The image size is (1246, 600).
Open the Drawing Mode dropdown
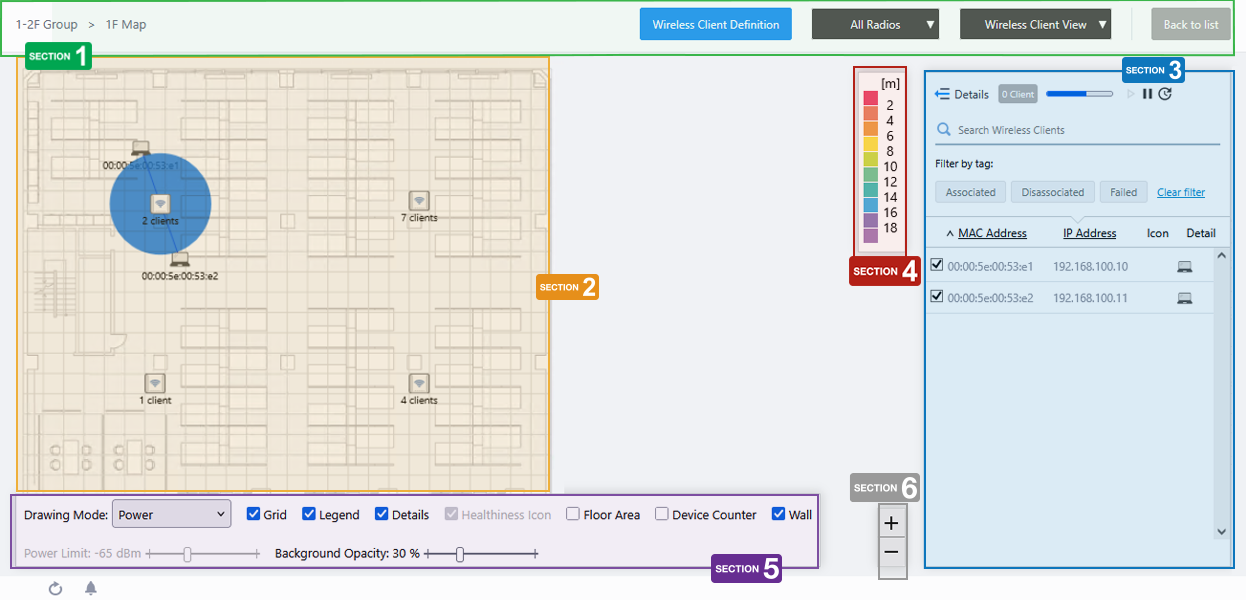coord(171,515)
